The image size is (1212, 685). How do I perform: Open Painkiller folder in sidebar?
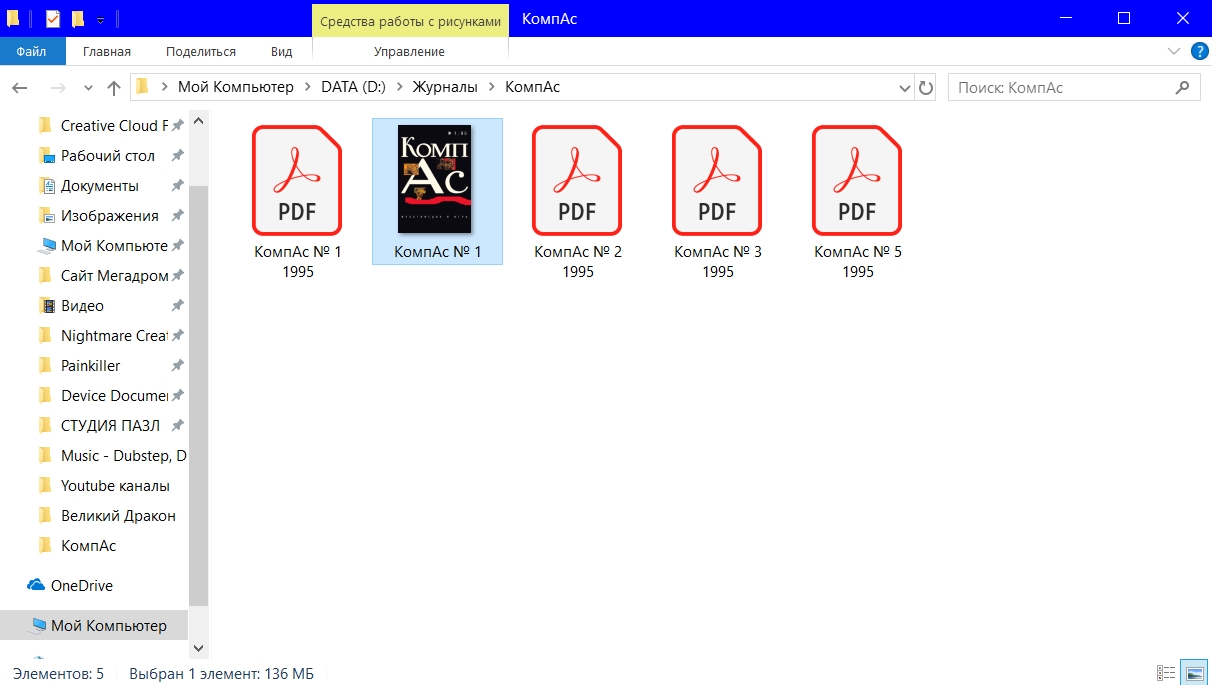[90, 366]
